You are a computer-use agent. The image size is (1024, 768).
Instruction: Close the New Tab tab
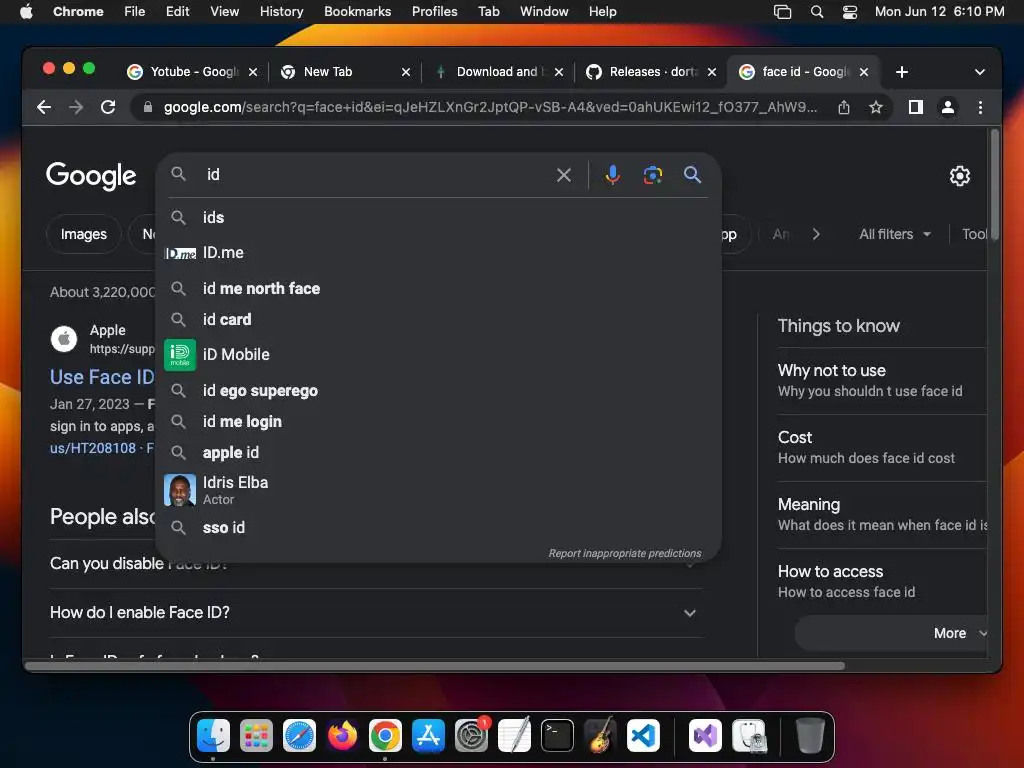tap(406, 72)
